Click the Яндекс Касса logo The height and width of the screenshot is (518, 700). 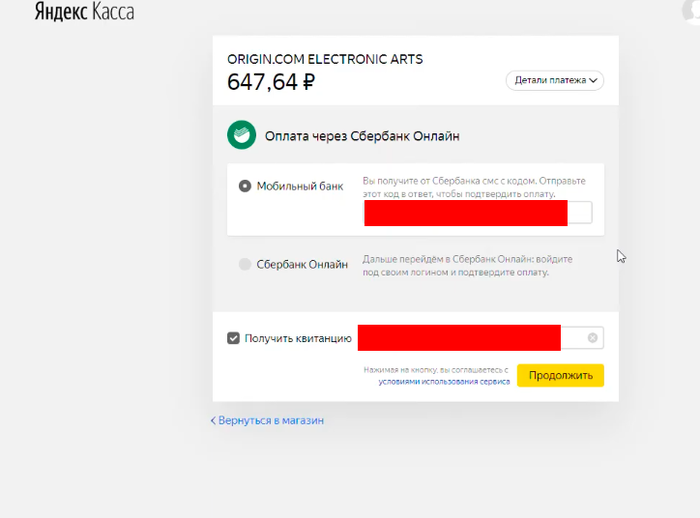coord(84,13)
